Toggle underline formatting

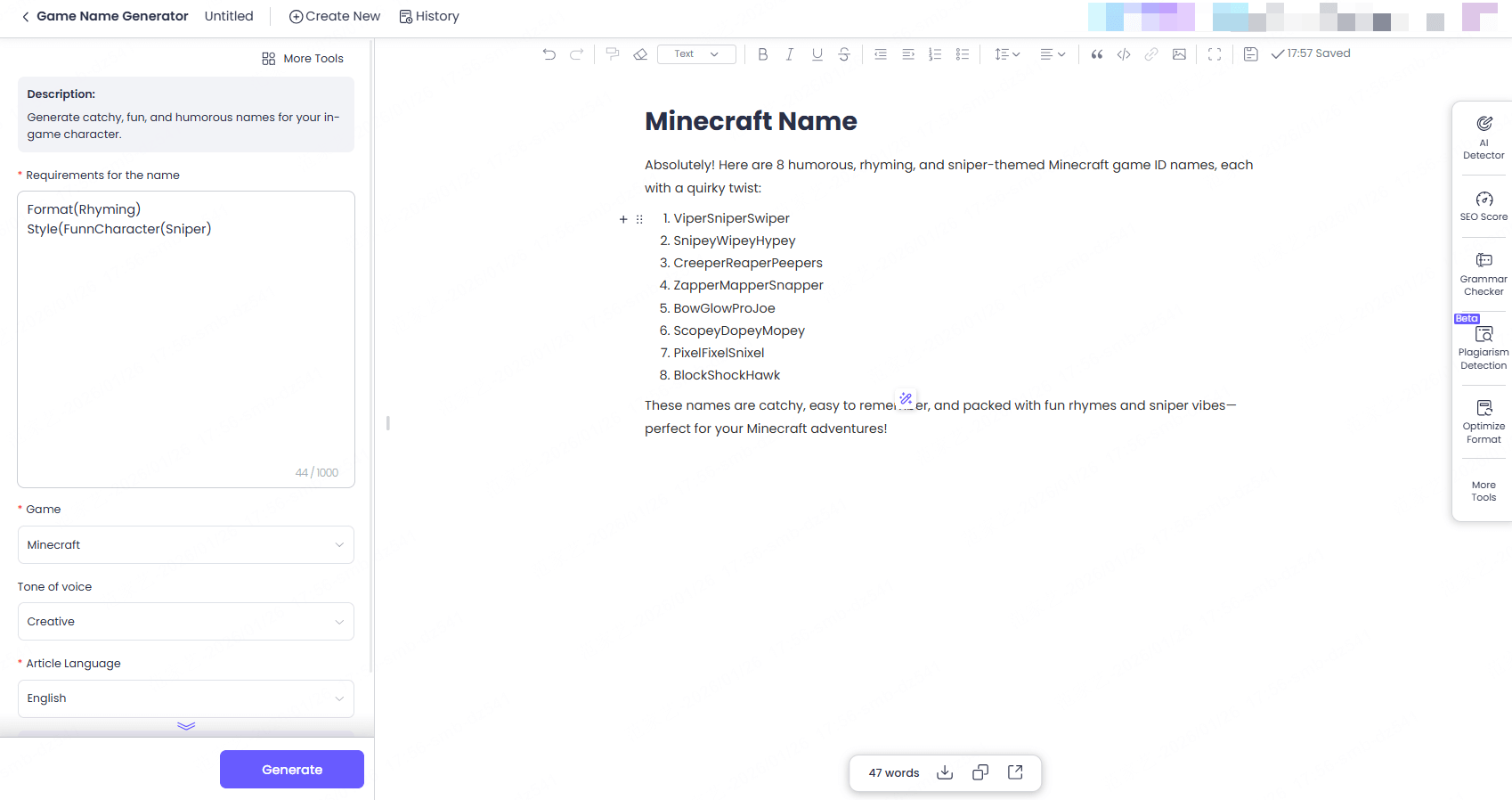(x=817, y=54)
